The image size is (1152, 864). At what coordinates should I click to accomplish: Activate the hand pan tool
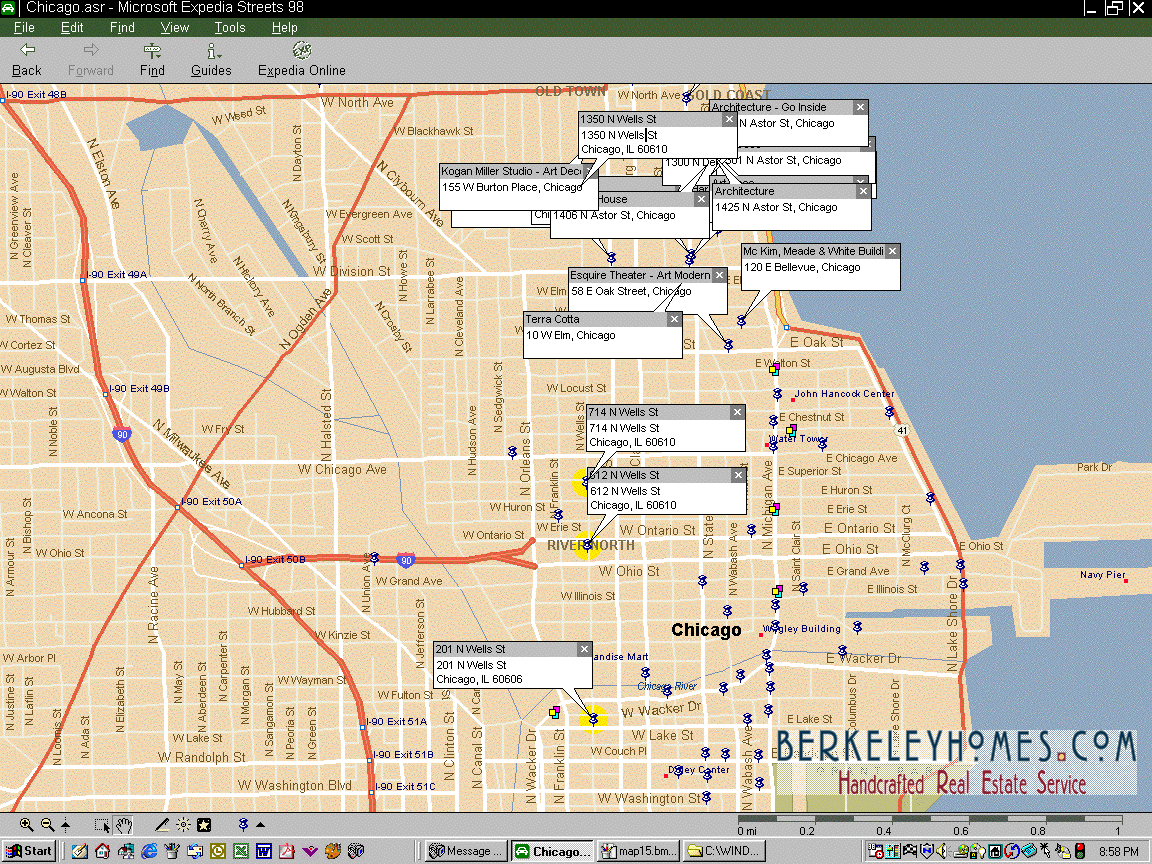coord(124,825)
